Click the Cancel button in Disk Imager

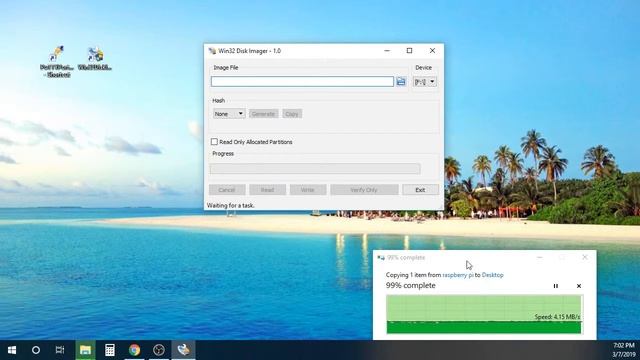click(227, 190)
